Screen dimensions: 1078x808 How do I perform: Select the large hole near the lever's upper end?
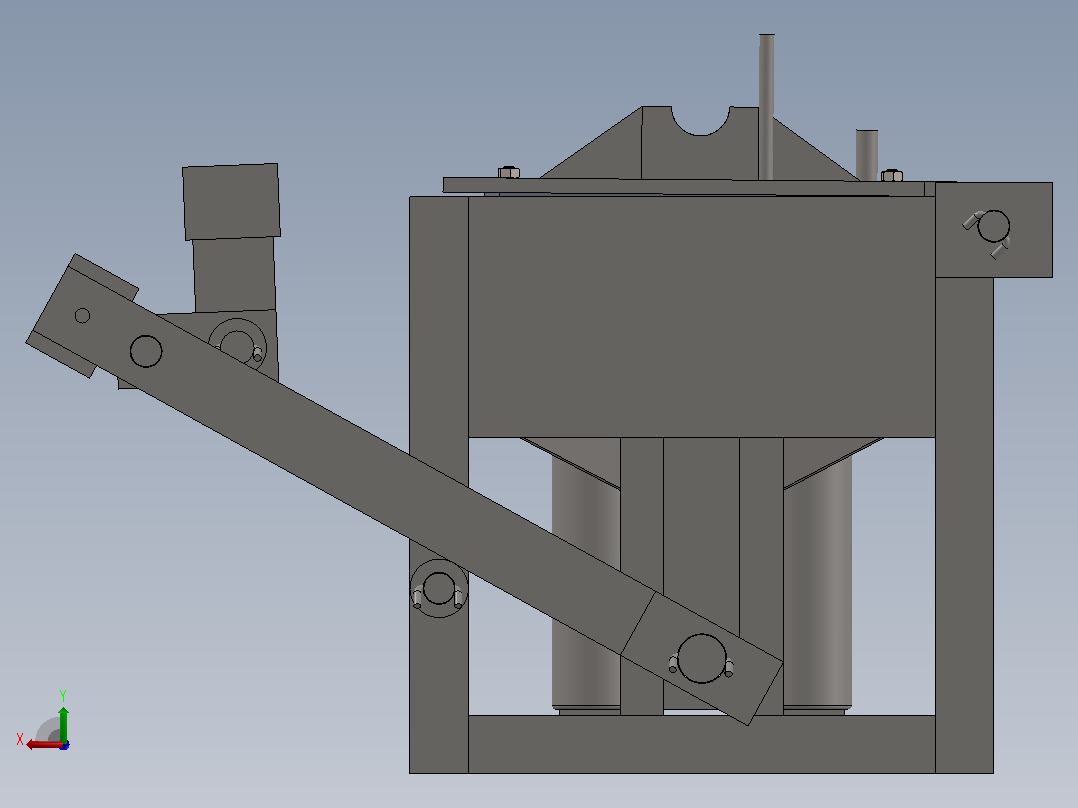pyautogui.click(x=146, y=351)
